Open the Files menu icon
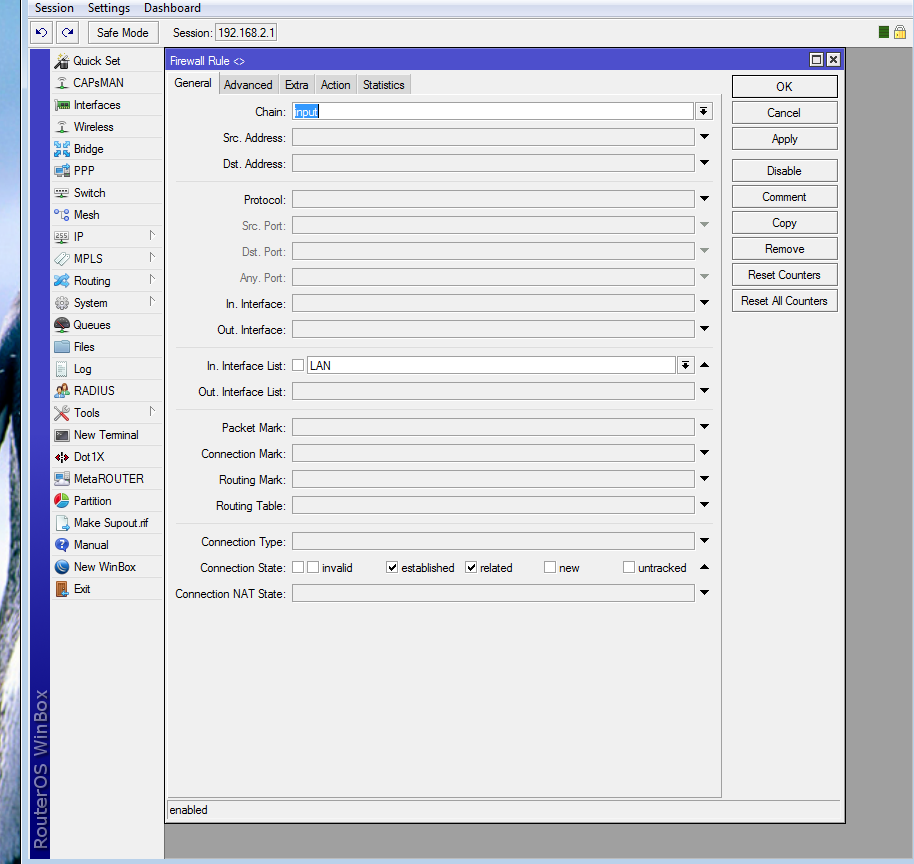The width and height of the screenshot is (914, 864). click(62, 347)
